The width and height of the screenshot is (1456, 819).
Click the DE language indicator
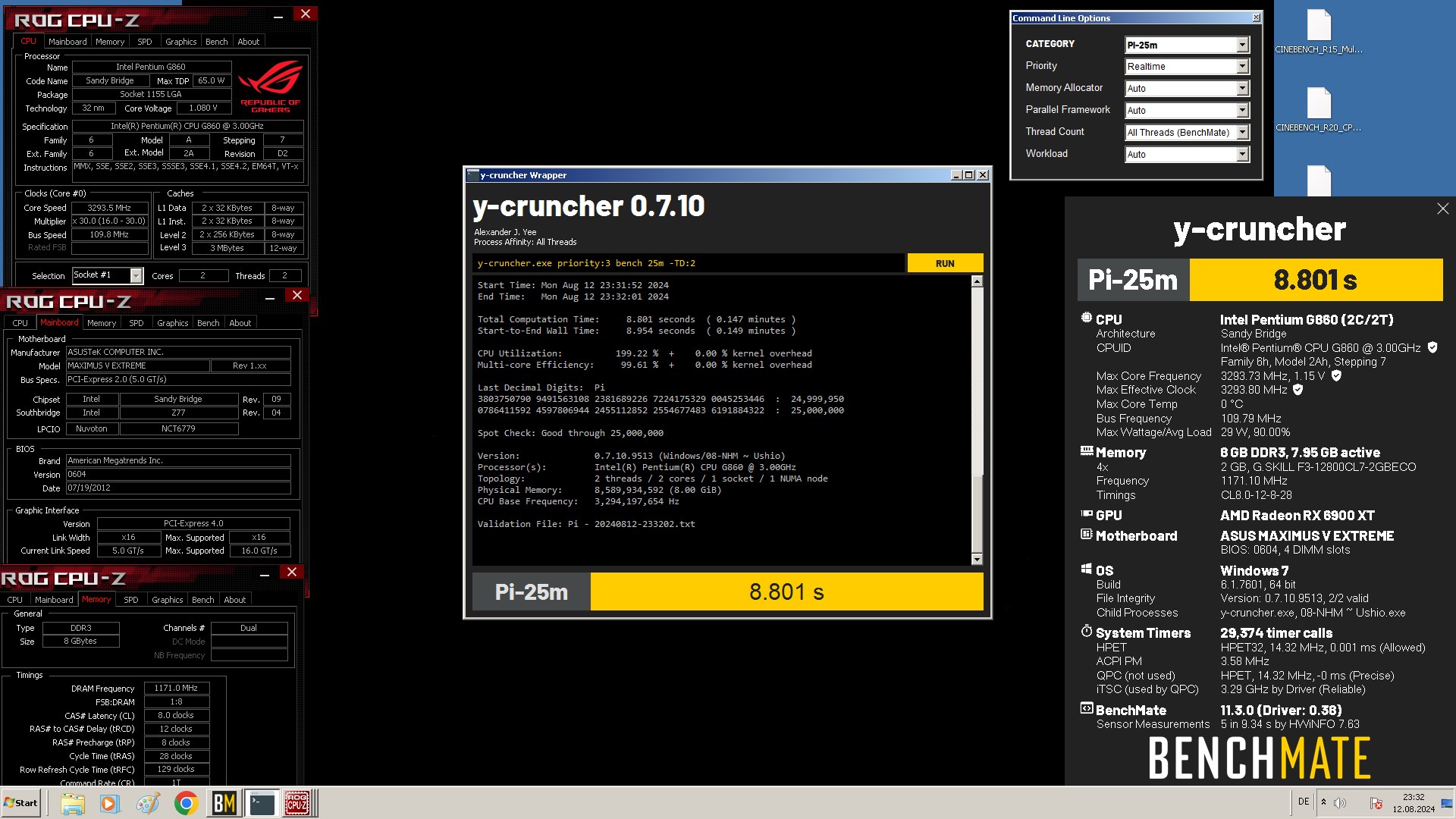point(1304,802)
